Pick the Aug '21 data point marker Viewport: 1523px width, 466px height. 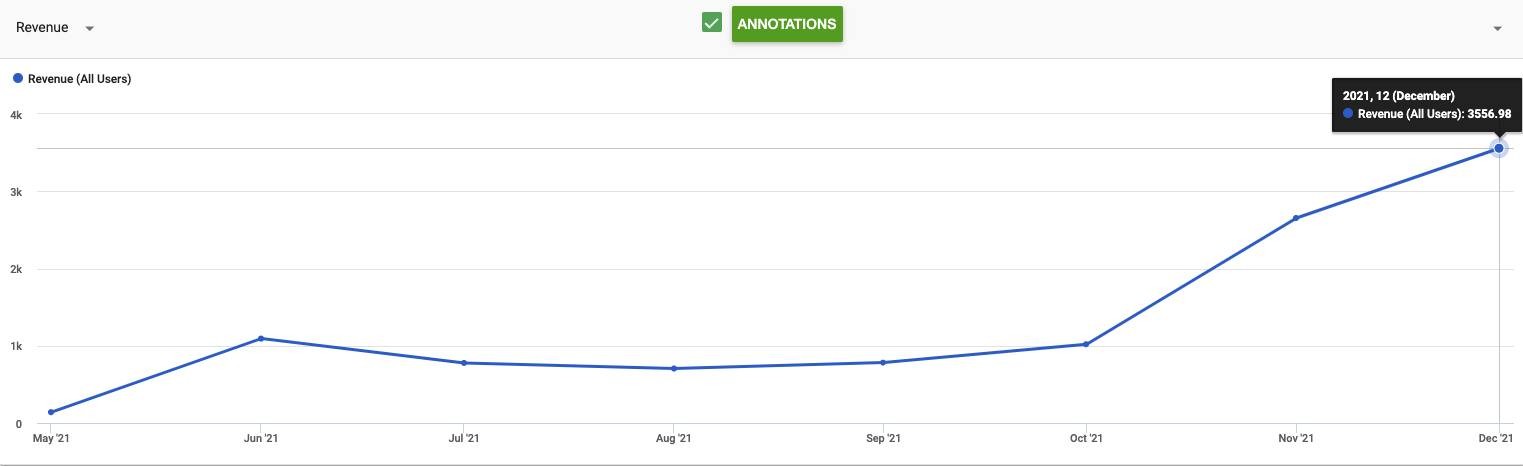[674, 368]
